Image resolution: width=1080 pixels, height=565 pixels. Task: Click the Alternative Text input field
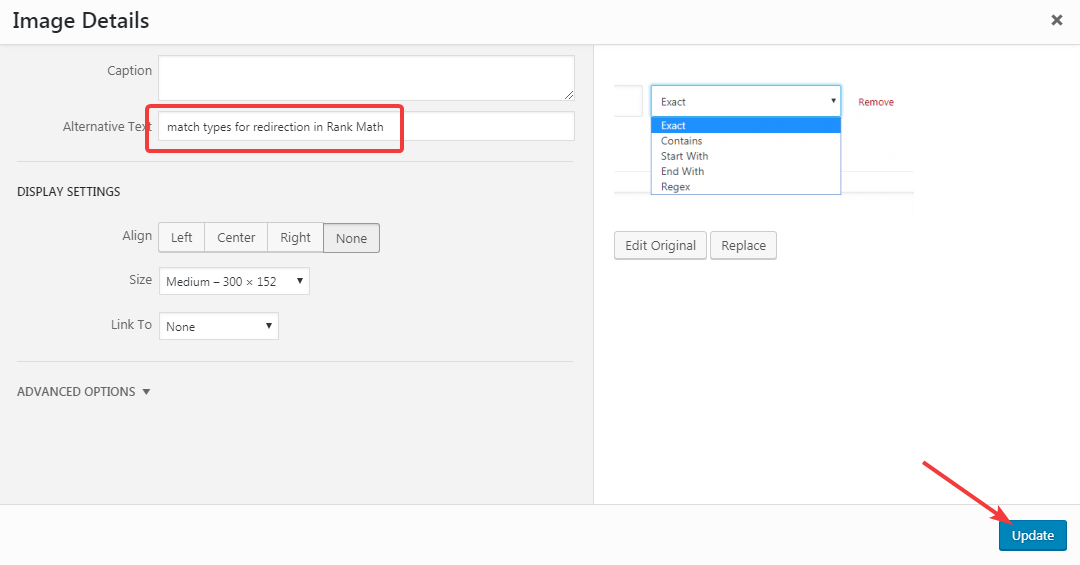[x=366, y=127]
